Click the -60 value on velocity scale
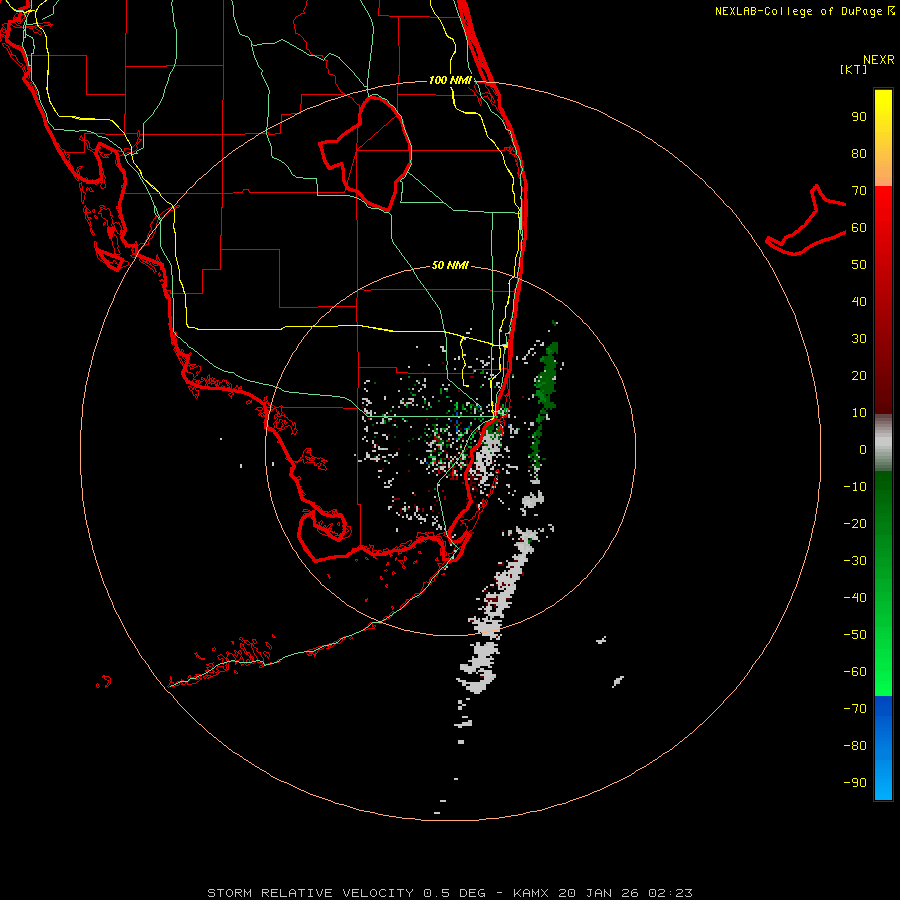The image size is (900, 900). (x=855, y=672)
